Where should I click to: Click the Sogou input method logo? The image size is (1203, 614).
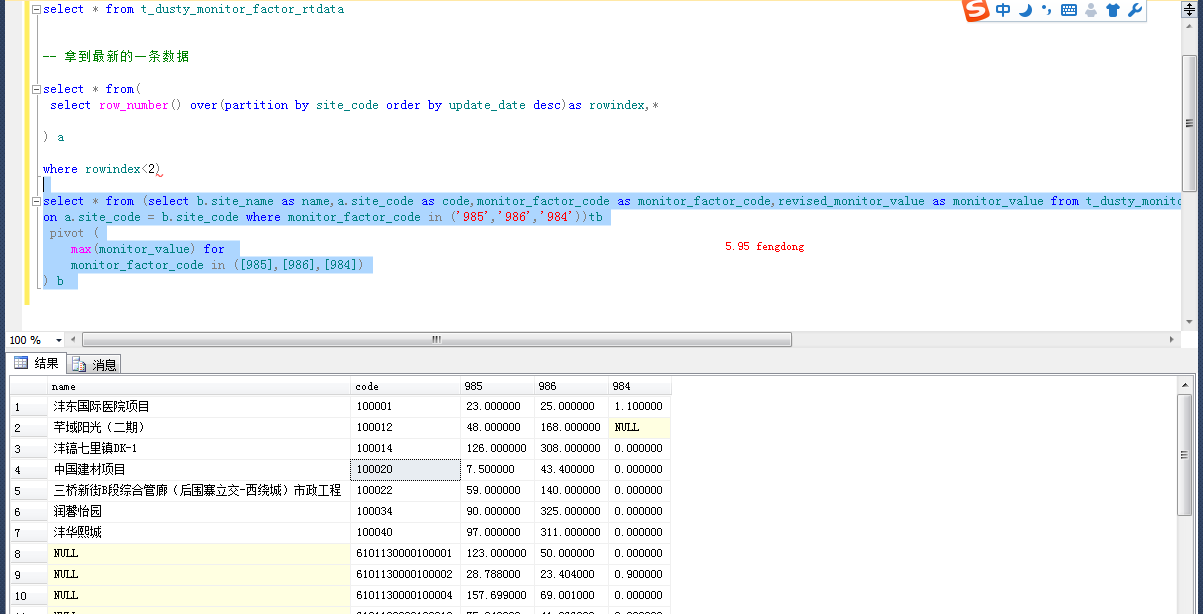point(976,11)
